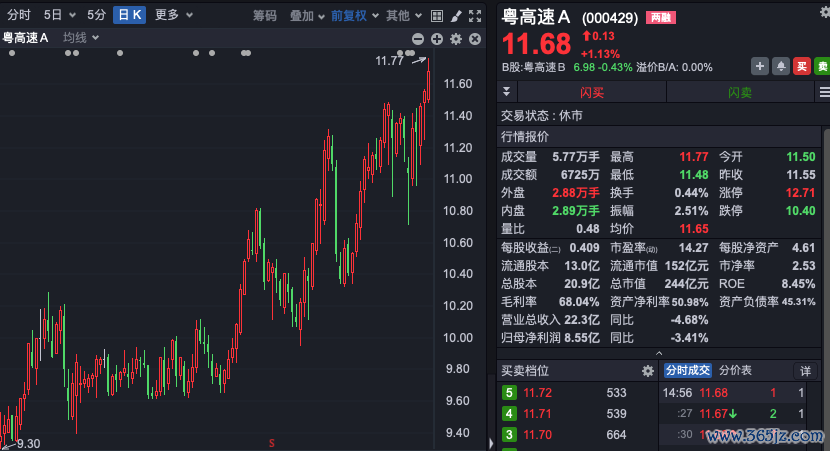Add stock to watchlist plus button
830x451 pixels.
coord(760,66)
